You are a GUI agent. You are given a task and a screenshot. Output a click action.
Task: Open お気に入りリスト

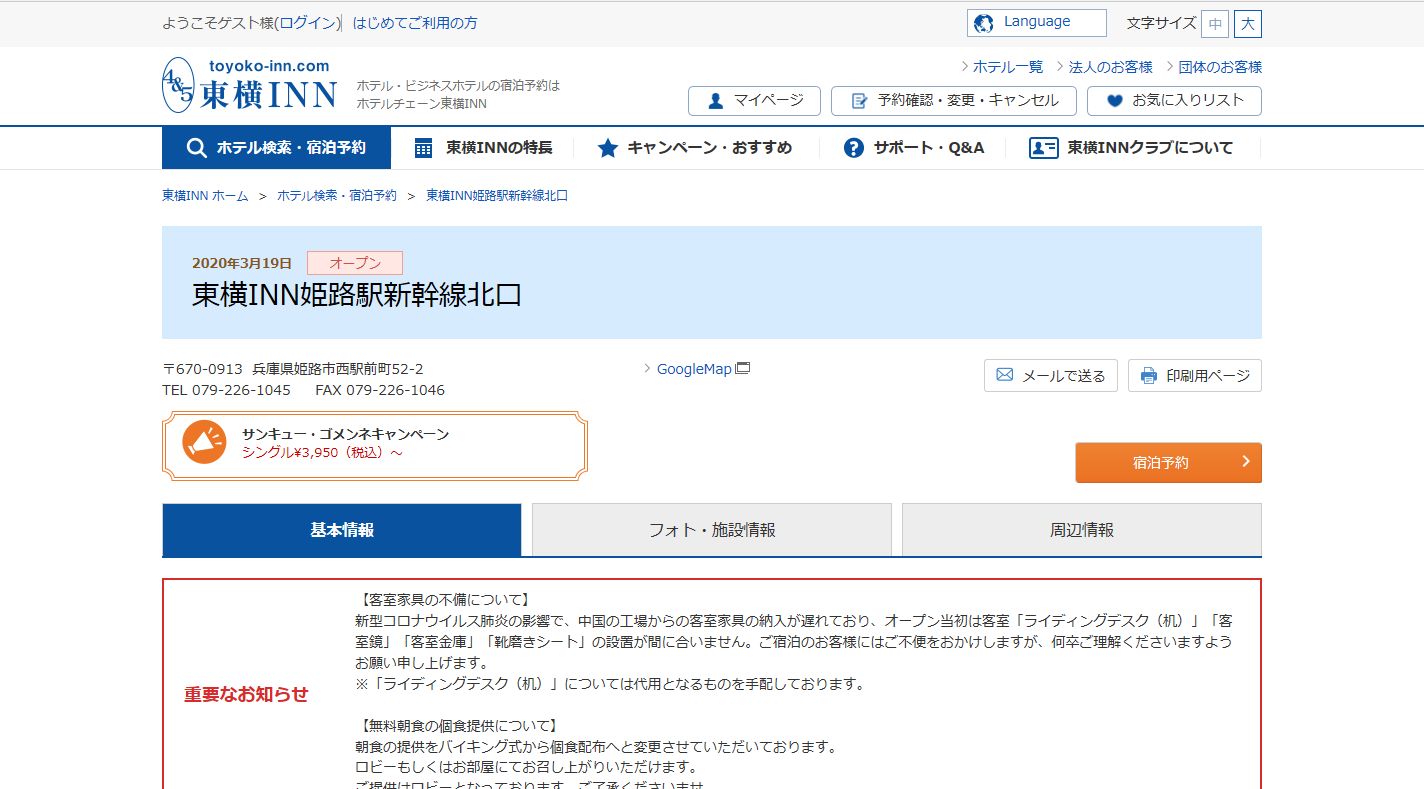coord(1174,101)
